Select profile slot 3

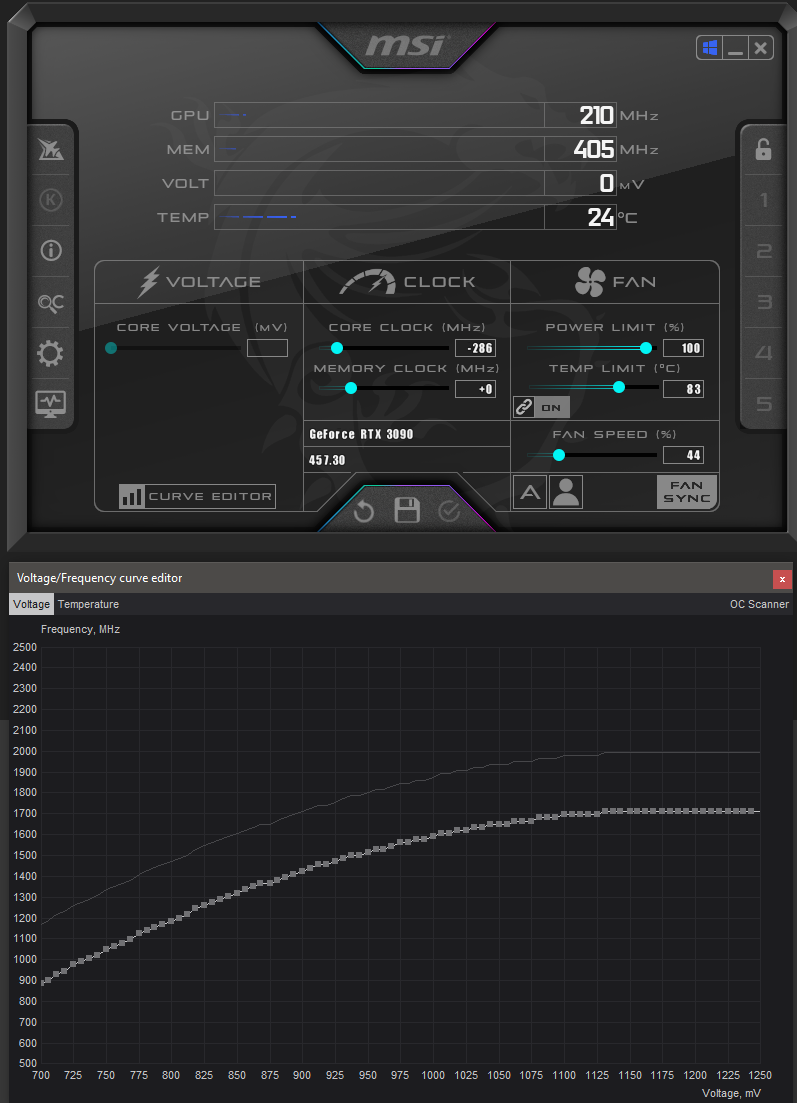[x=764, y=302]
